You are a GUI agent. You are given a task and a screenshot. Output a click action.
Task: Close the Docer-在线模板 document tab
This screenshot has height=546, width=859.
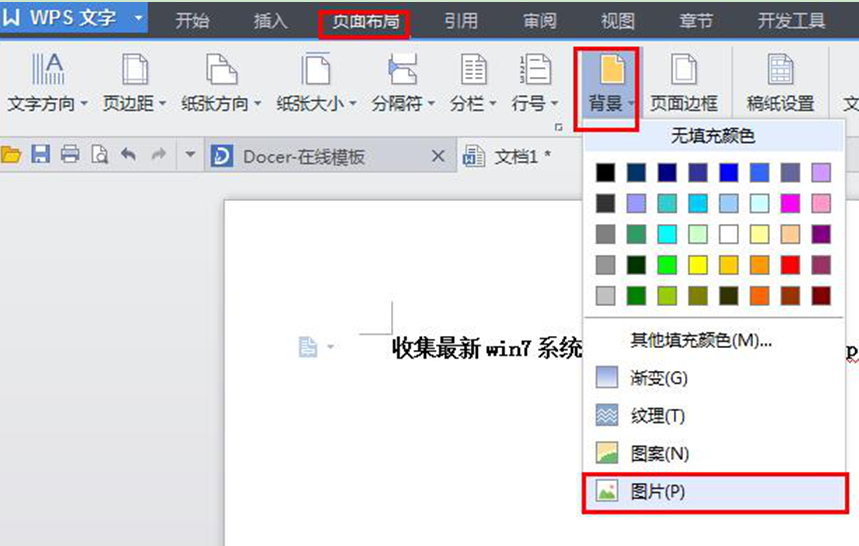[437, 156]
